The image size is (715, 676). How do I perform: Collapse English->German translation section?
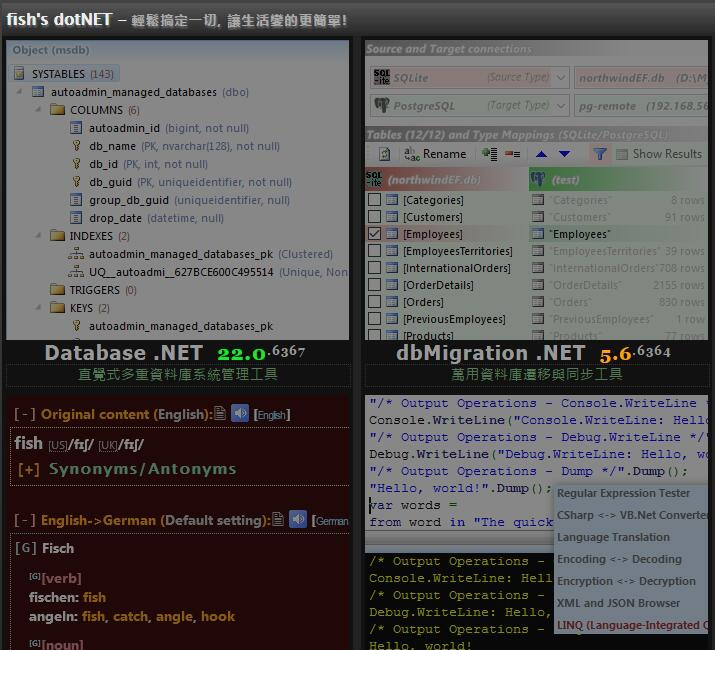(x=24, y=520)
